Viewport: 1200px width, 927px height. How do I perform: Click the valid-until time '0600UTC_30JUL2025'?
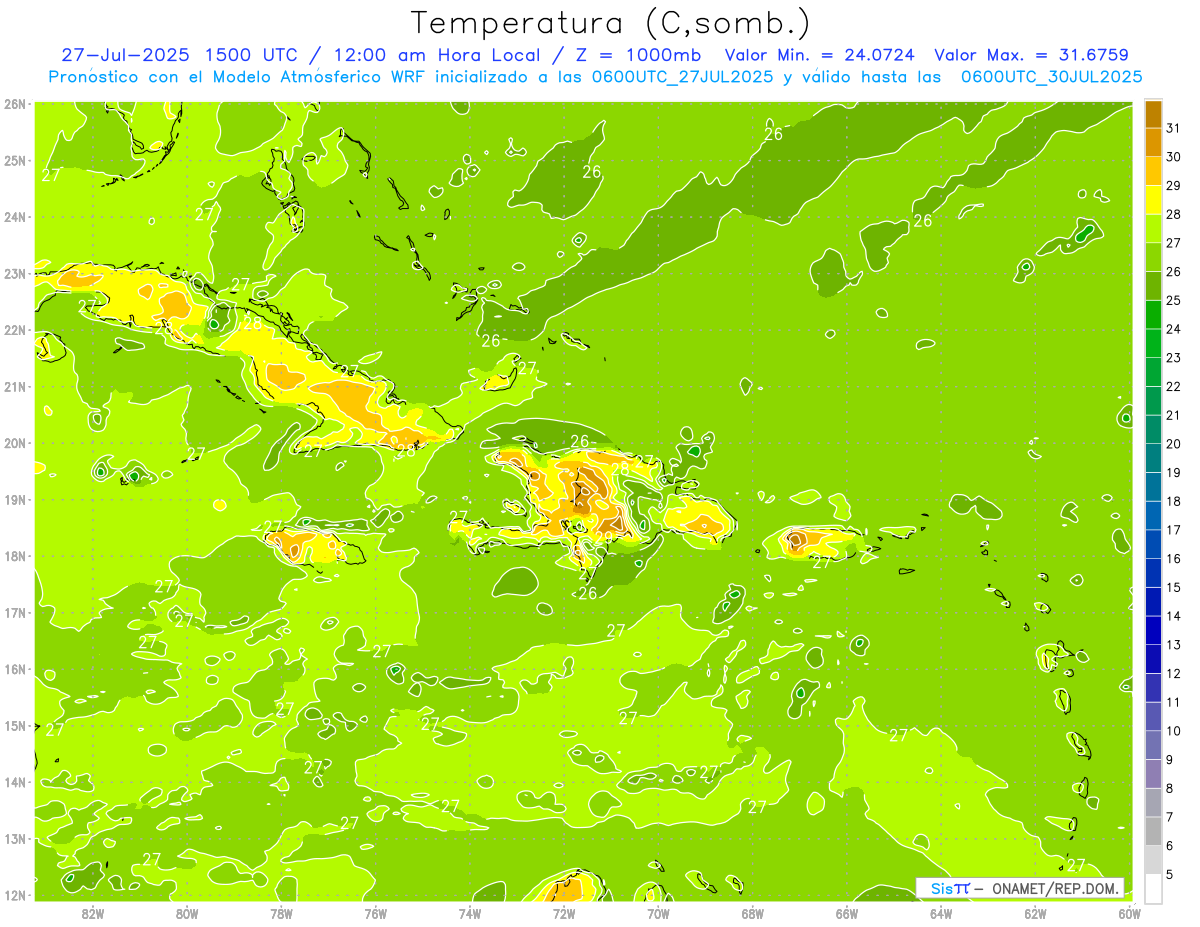click(1052, 76)
